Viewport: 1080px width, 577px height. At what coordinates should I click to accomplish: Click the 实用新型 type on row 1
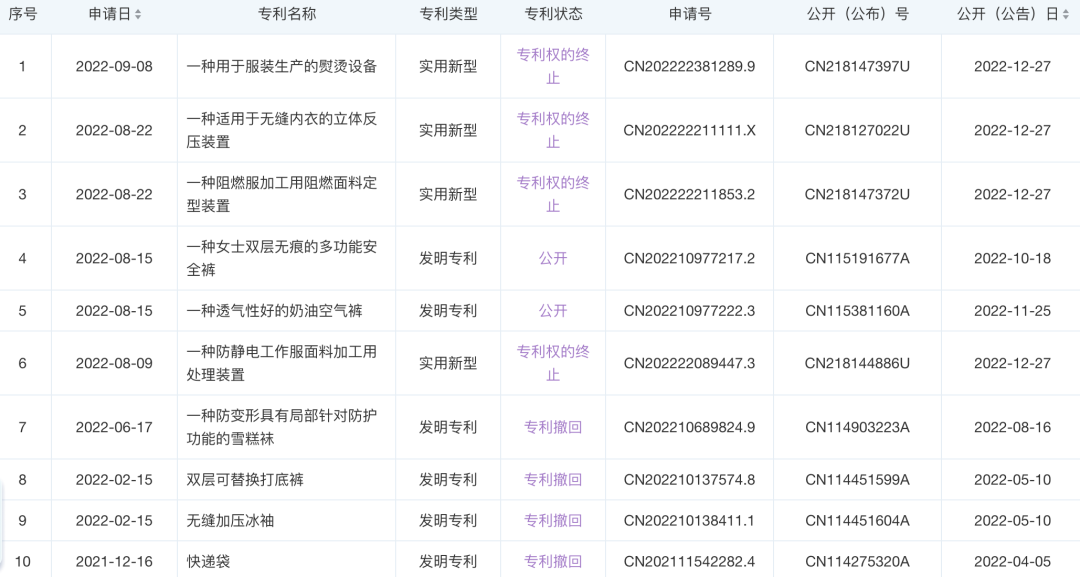click(446, 66)
